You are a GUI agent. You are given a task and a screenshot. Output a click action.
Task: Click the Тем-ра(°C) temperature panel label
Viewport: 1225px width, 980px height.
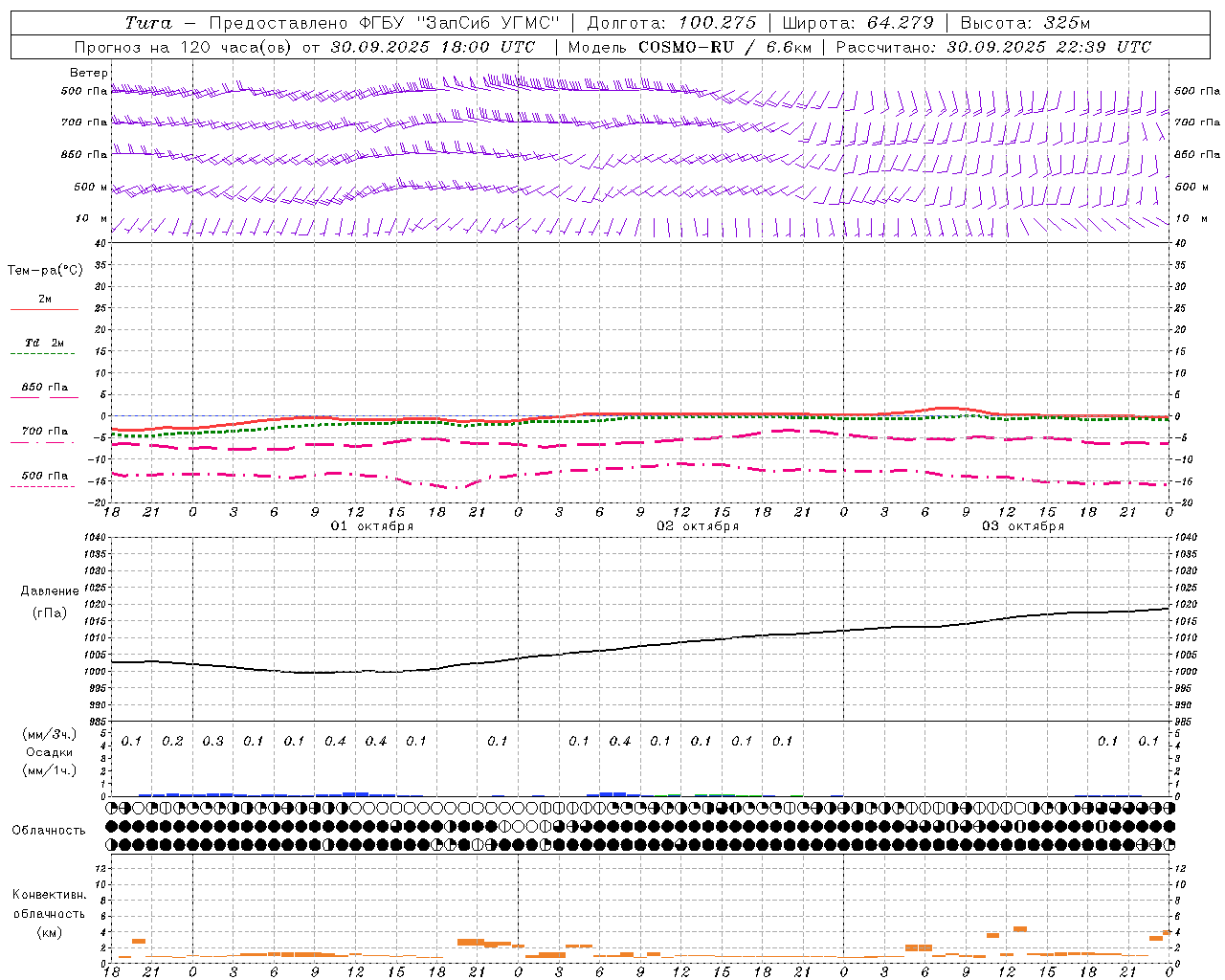pyautogui.click(x=45, y=271)
